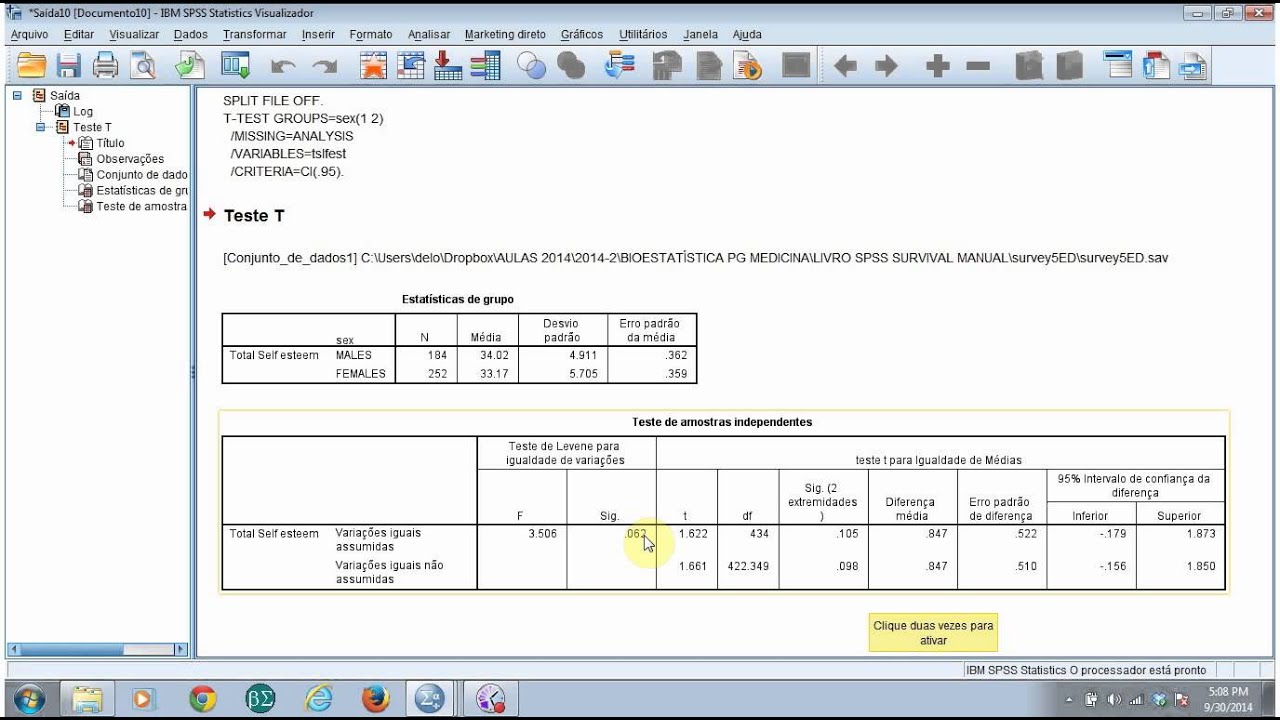The height and width of the screenshot is (720, 1280).
Task: Click the processor ready status bar text
Action: (1086, 670)
